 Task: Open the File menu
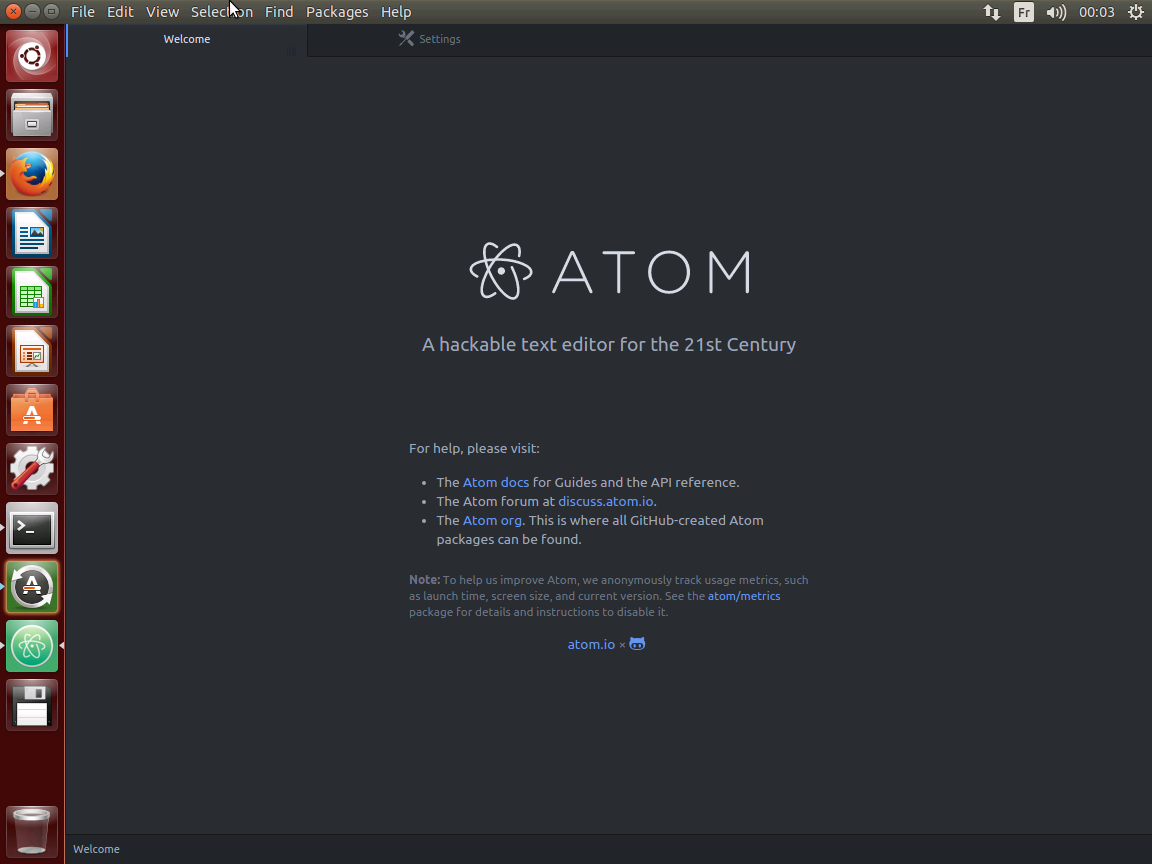click(83, 12)
